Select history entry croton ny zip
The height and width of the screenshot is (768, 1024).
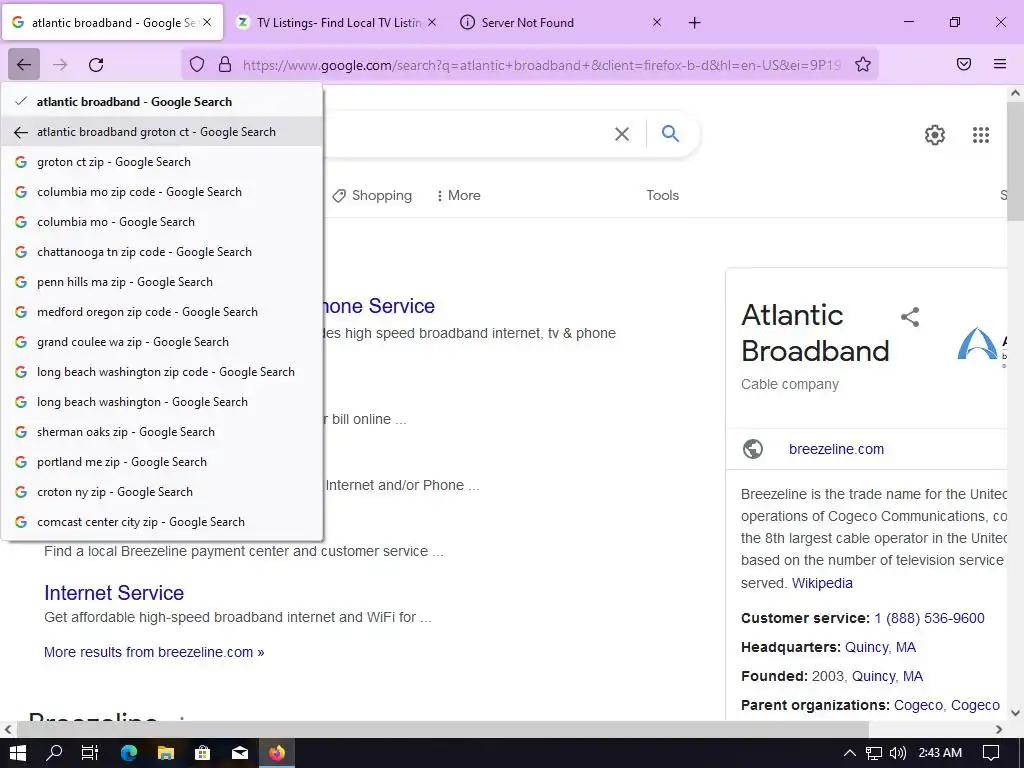click(x=162, y=492)
